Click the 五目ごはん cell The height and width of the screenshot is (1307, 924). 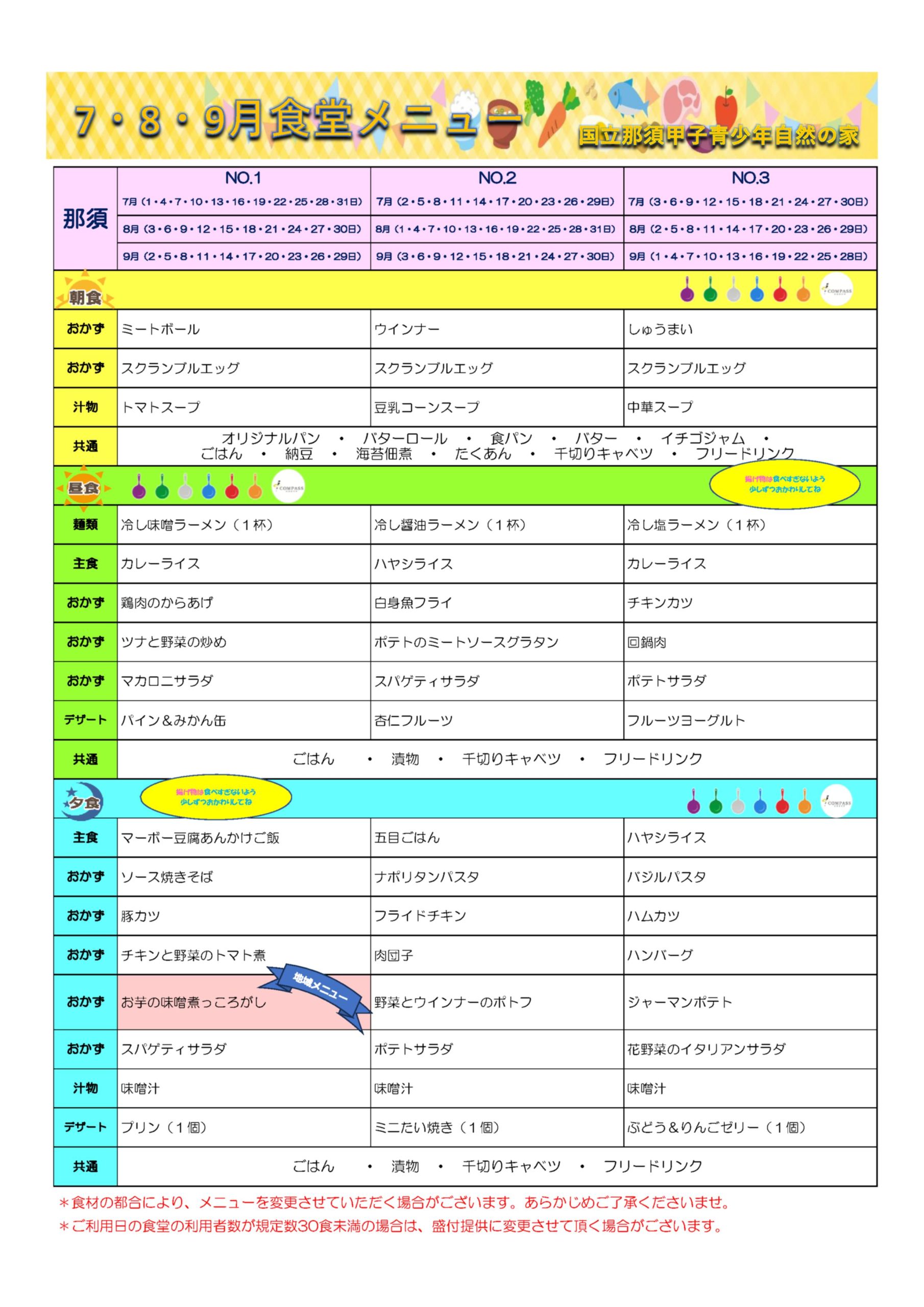coord(497,838)
